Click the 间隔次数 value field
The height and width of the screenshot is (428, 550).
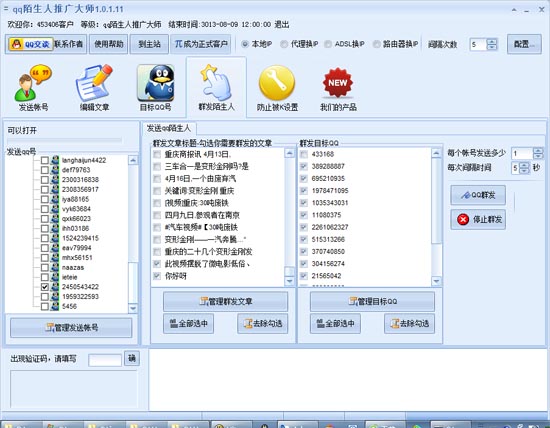coord(478,45)
